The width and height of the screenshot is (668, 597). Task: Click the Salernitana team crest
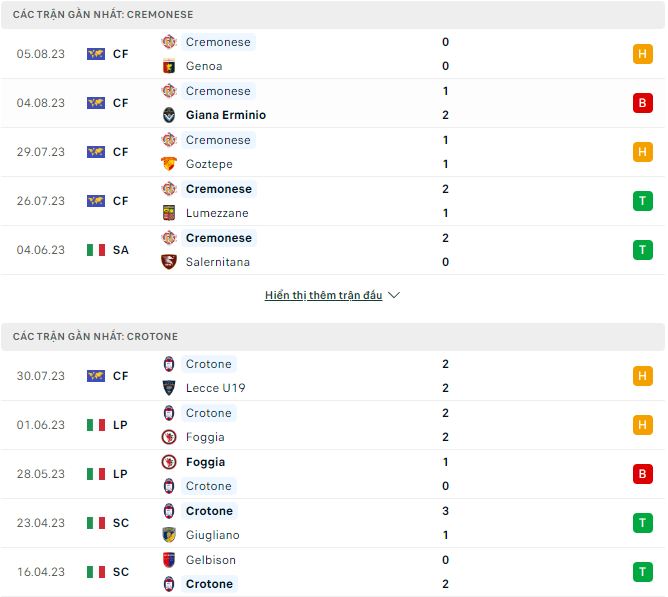point(169,262)
